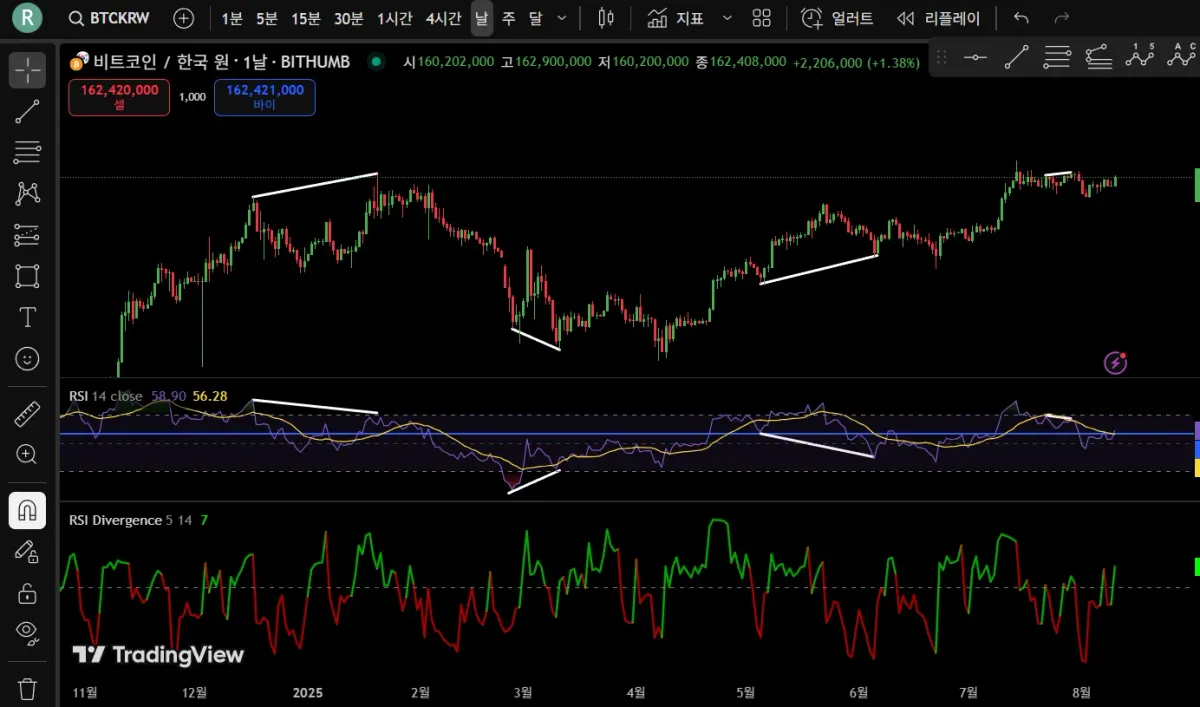Expand the time interval dropdown arrow
Screen dimensions: 1200x707
coord(561,18)
